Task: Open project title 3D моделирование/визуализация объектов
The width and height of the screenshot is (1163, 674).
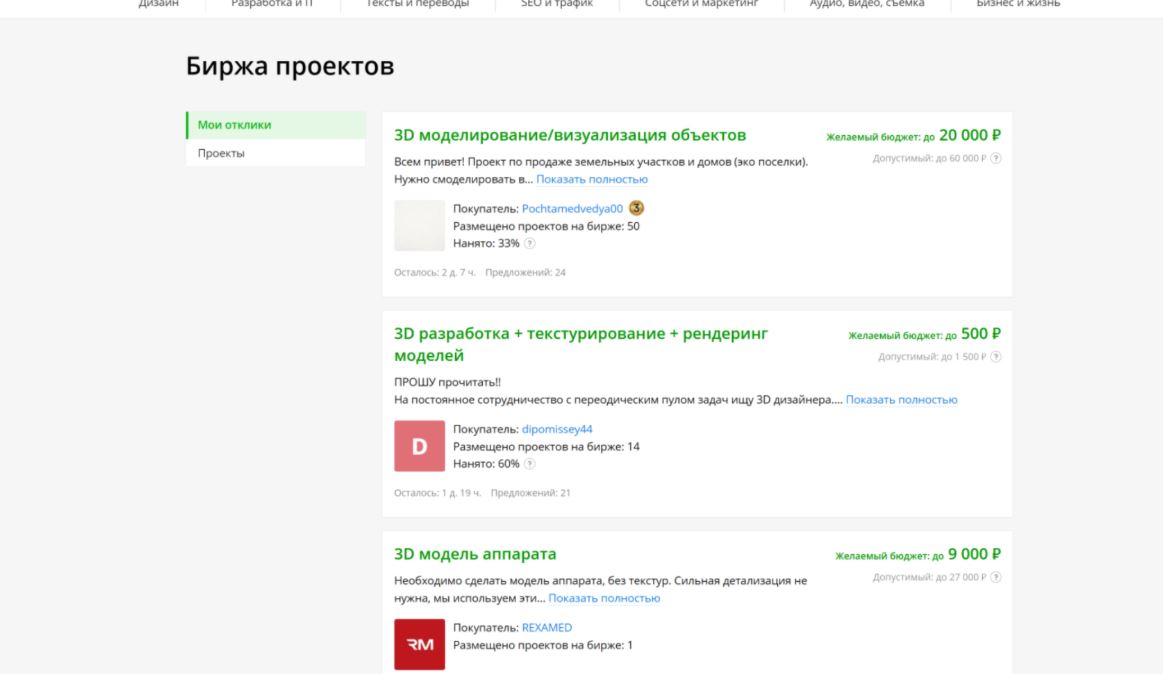Action: (570, 136)
